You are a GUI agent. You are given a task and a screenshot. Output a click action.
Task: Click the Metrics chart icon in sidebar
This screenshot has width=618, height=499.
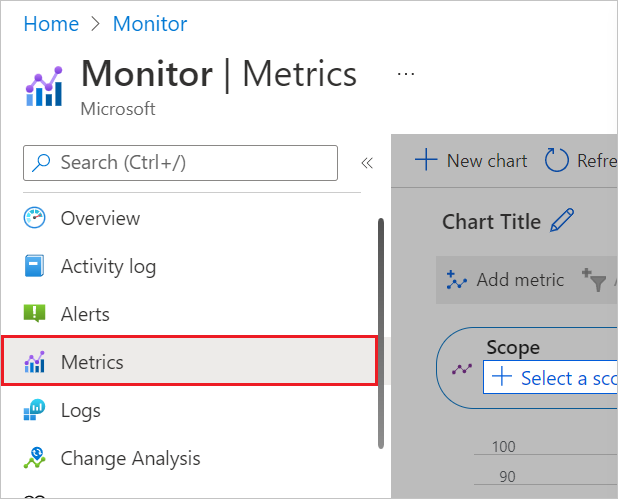tap(35, 362)
